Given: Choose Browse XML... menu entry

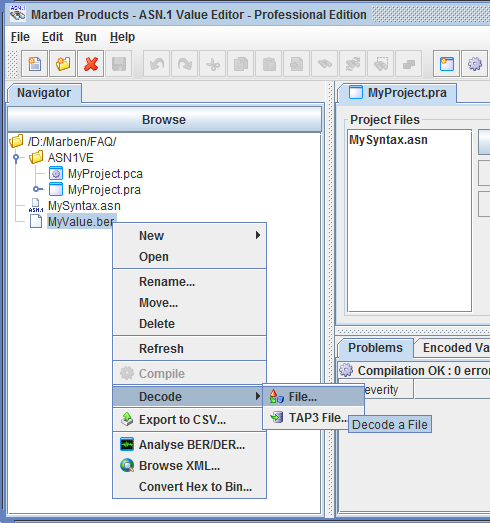Looking at the screenshot, I should pos(189,465).
